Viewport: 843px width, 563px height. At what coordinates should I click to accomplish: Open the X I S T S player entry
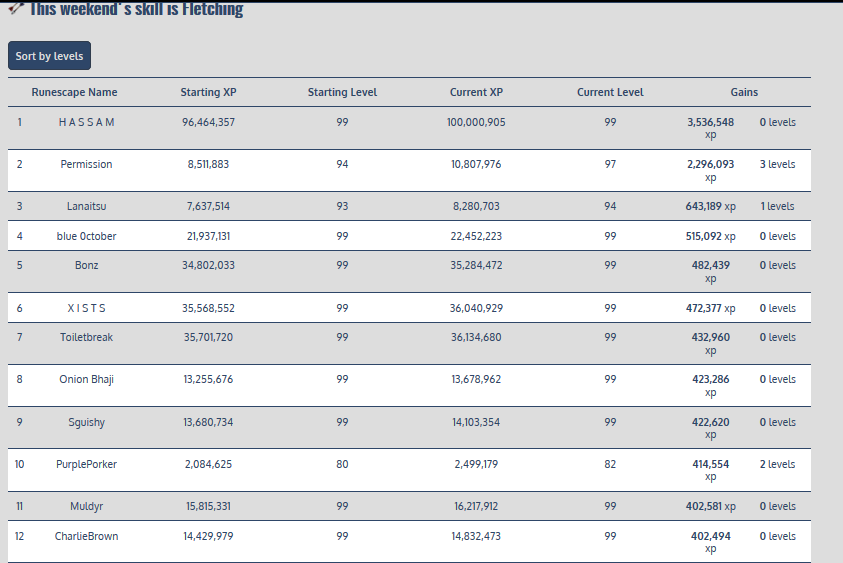[86, 308]
